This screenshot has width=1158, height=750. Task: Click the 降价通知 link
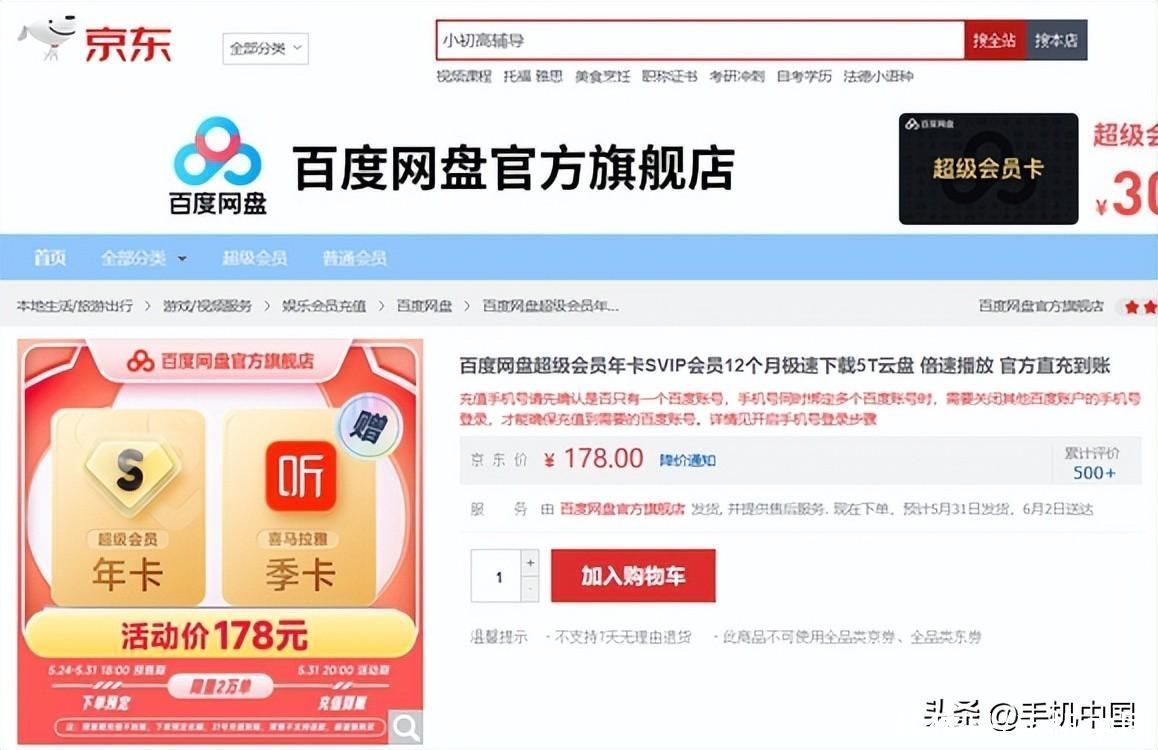click(687, 460)
